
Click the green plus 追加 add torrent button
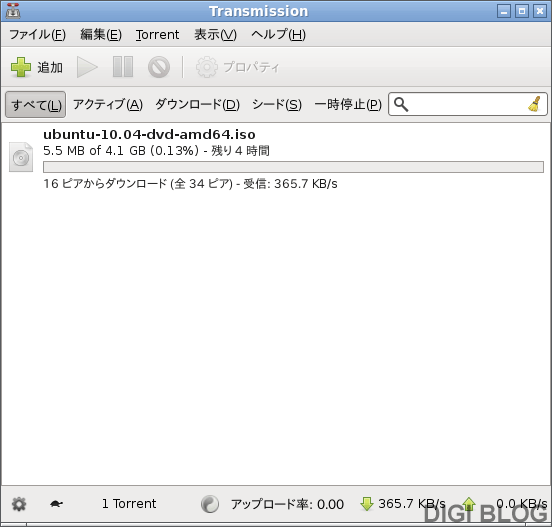click(37, 67)
